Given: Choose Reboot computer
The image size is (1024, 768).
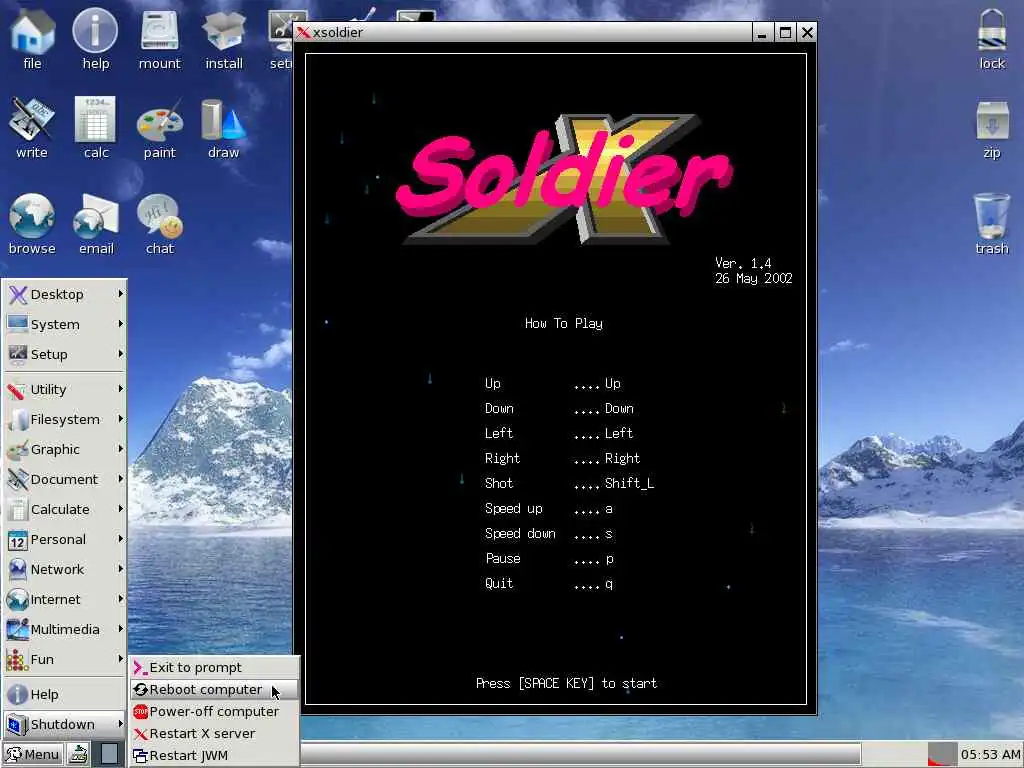Looking at the screenshot, I should (x=214, y=690).
